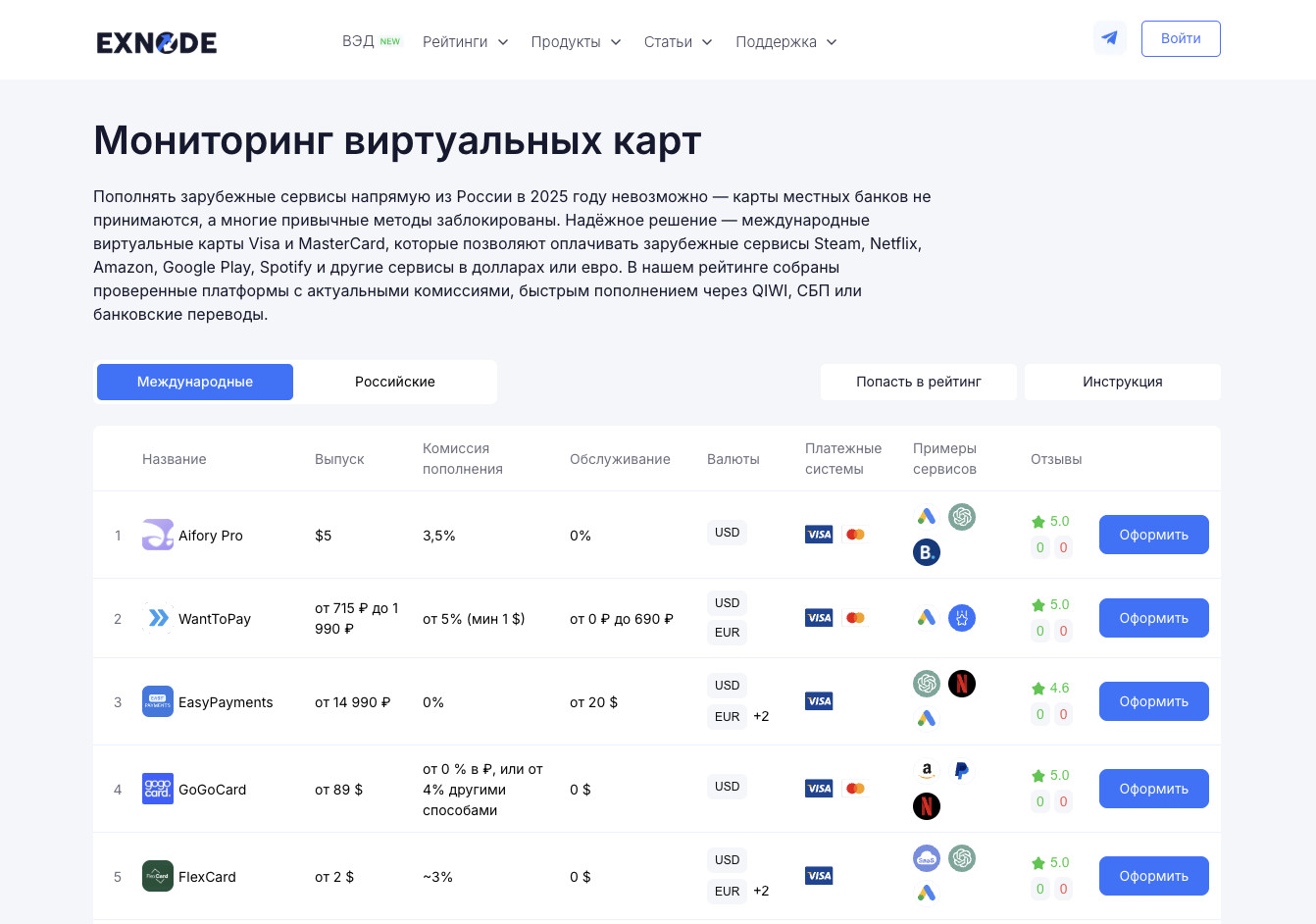1316x924 pixels.
Task: Click the Visa icon in GoGoCard row
Action: [x=819, y=789]
